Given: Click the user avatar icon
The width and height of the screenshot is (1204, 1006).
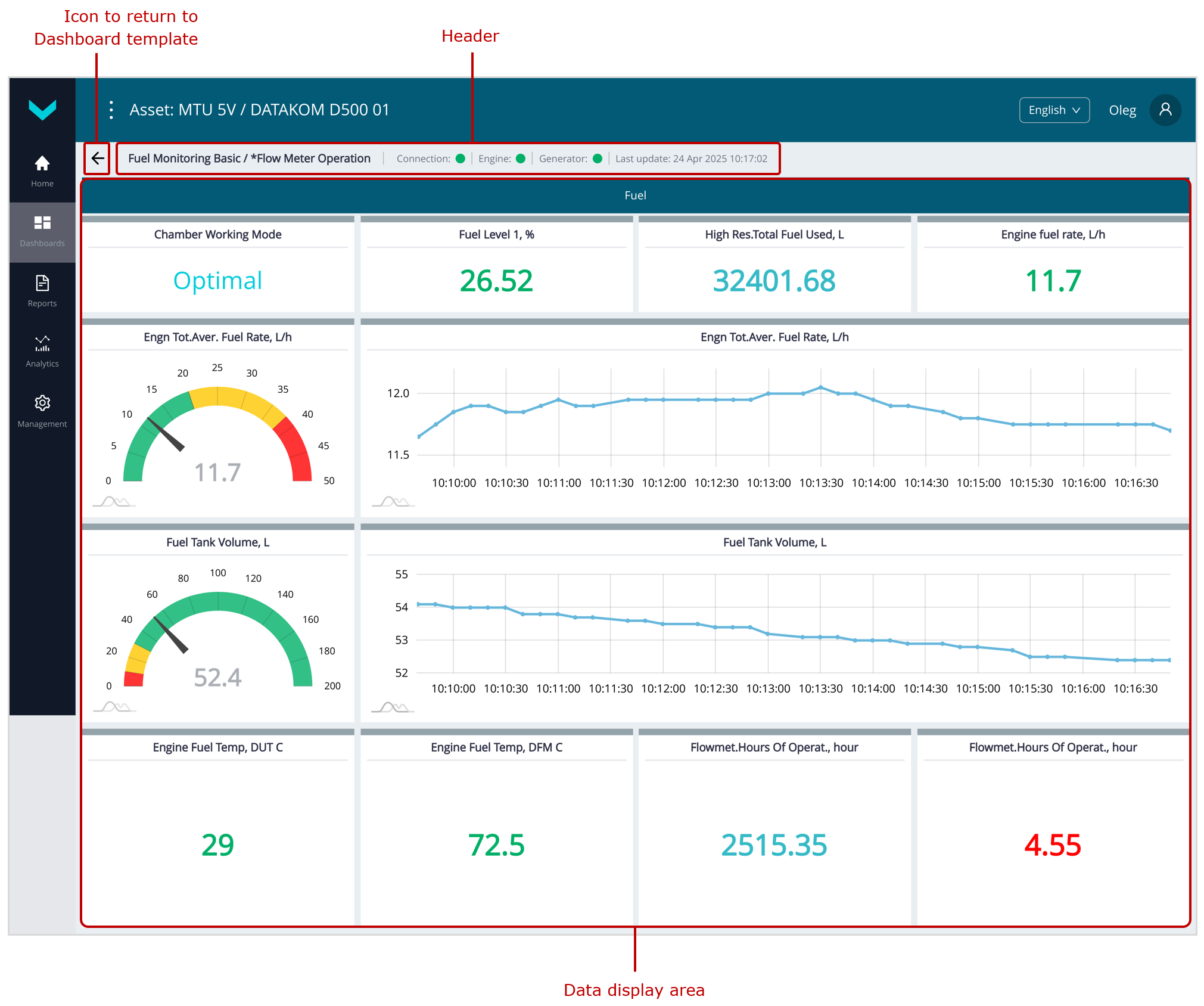Looking at the screenshot, I should 1166,110.
